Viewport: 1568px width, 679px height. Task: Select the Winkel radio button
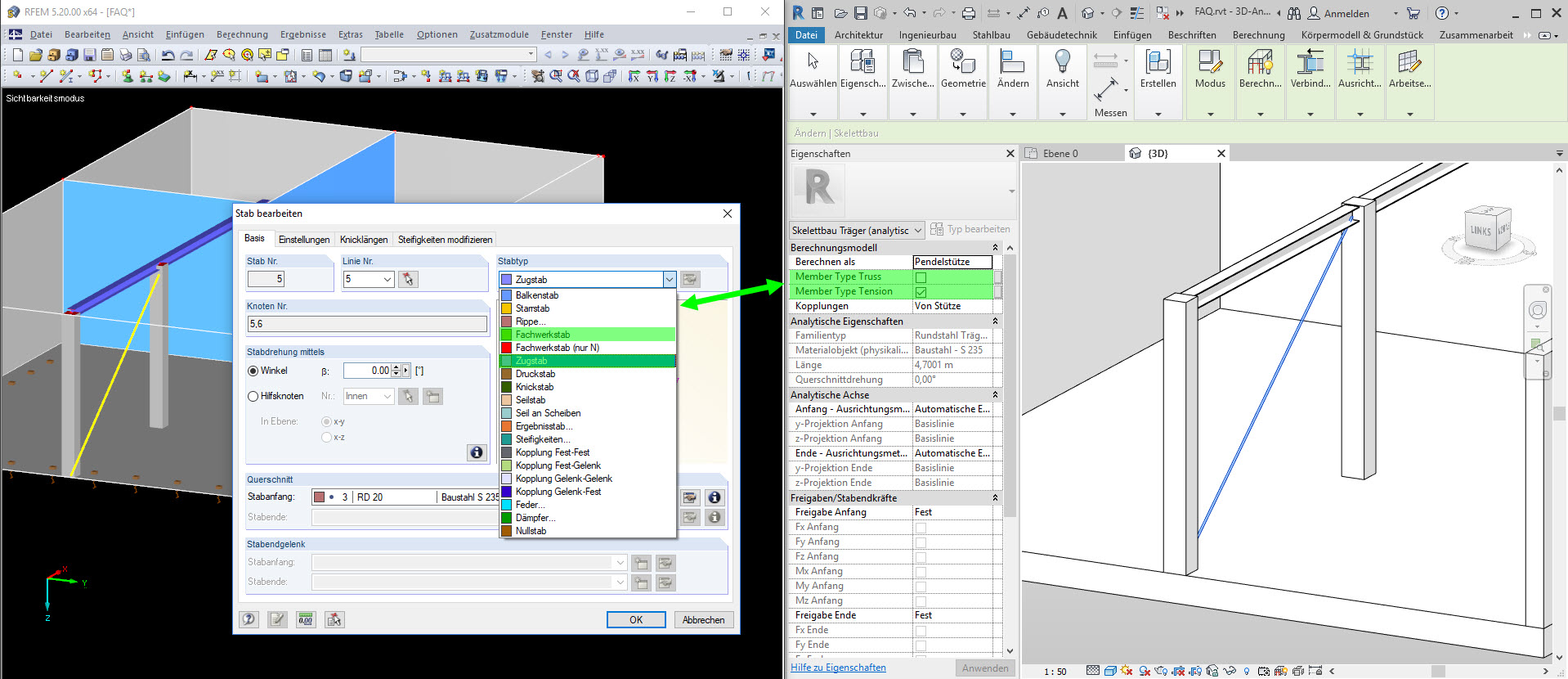click(253, 371)
